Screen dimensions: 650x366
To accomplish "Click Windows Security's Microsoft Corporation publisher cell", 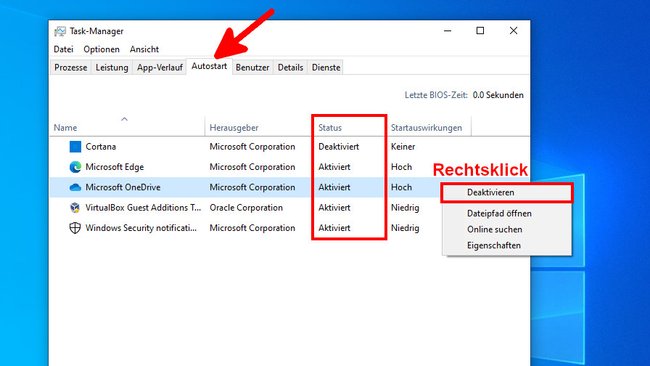I will point(252,228).
